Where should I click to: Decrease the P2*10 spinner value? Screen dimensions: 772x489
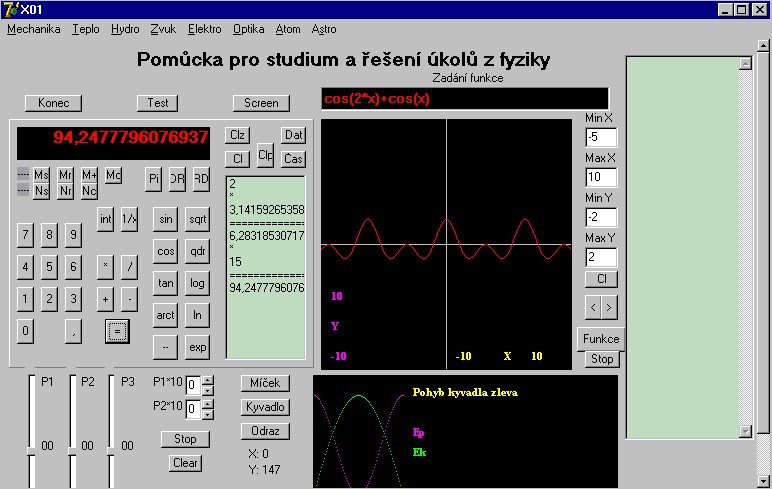tap(208, 415)
